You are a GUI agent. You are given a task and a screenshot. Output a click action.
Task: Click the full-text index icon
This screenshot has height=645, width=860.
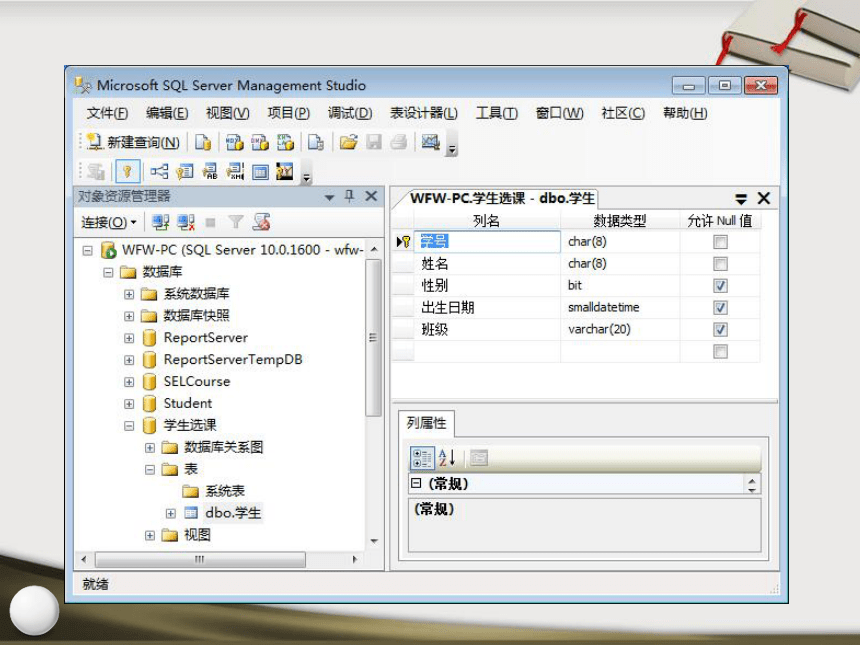pyautogui.click(x=210, y=172)
